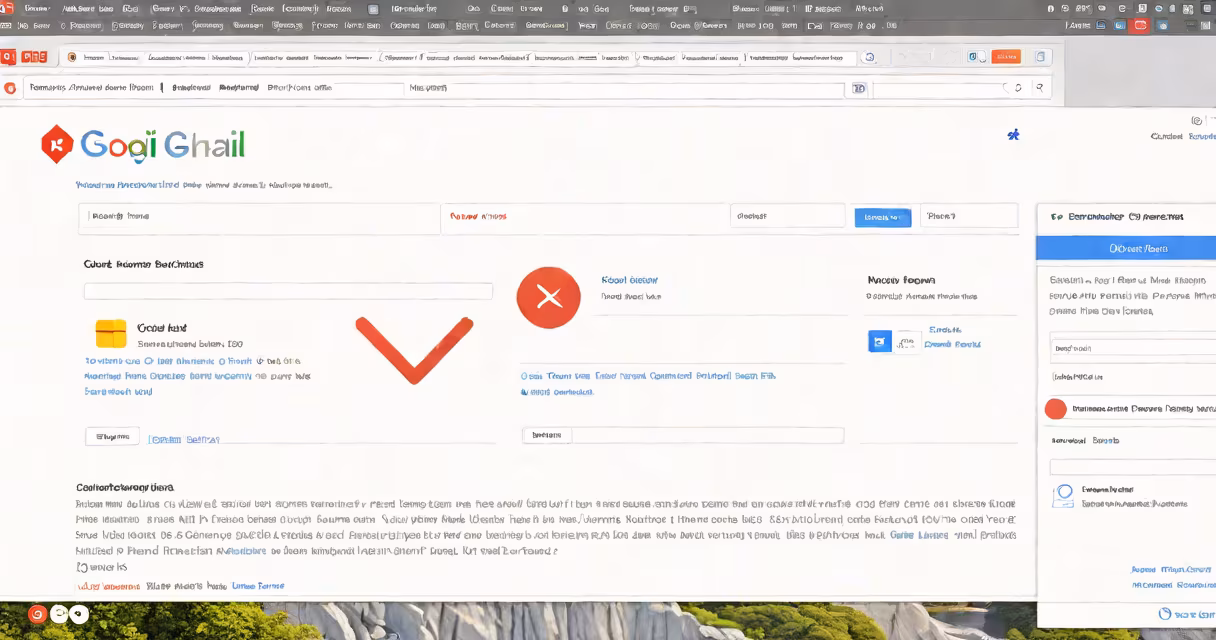Click the empty input in the side panel

pyautogui.click(x=1132, y=467)
